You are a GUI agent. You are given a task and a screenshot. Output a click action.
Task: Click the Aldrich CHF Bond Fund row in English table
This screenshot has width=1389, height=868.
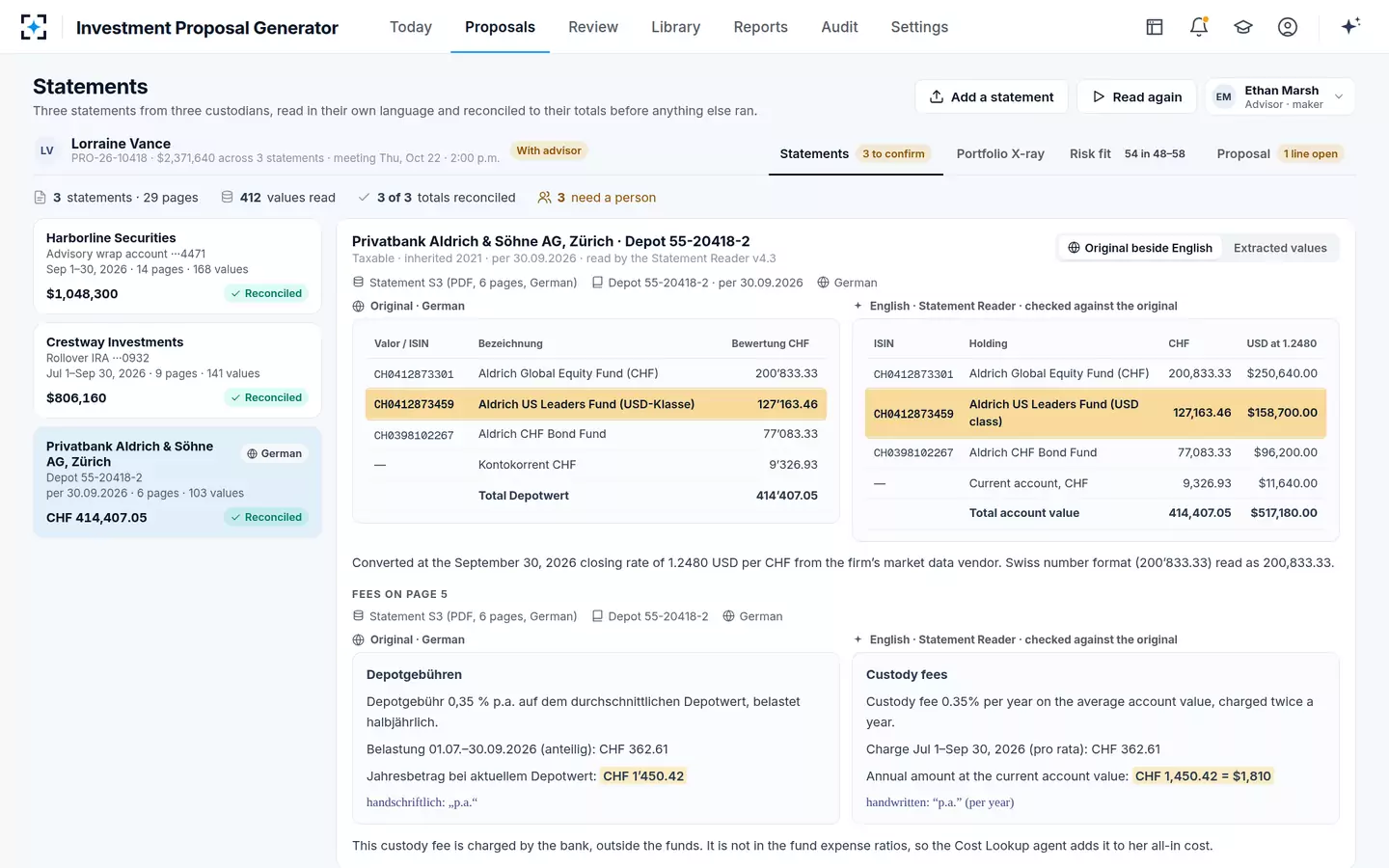(x=1095, y=452)
